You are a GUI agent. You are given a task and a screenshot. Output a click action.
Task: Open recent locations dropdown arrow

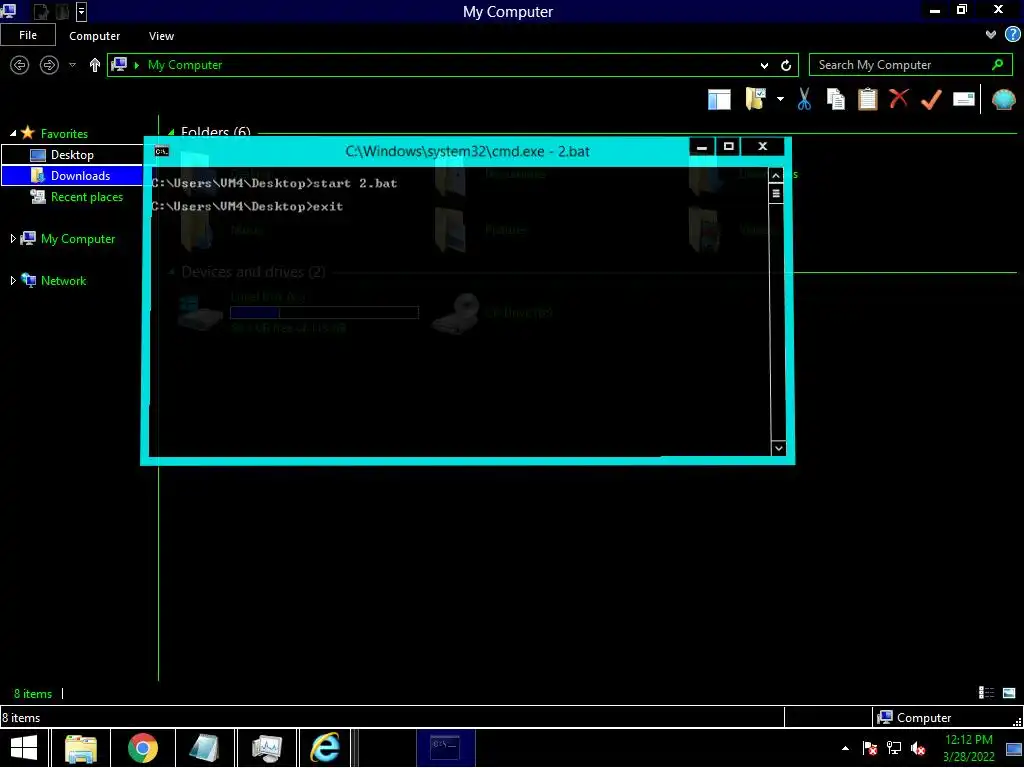(72, 65)
